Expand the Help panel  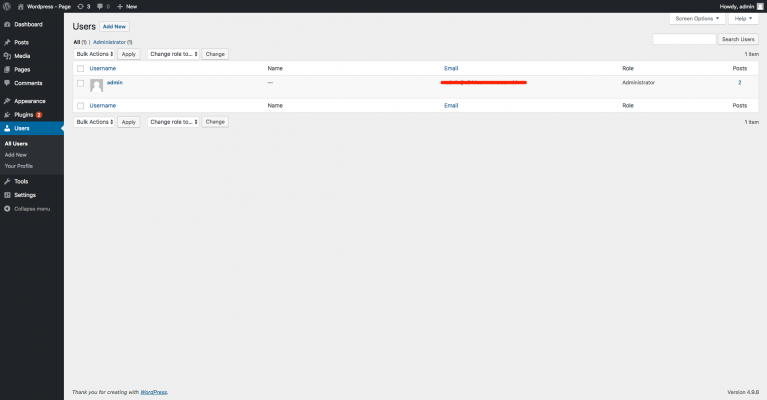[x=744, y=19]
